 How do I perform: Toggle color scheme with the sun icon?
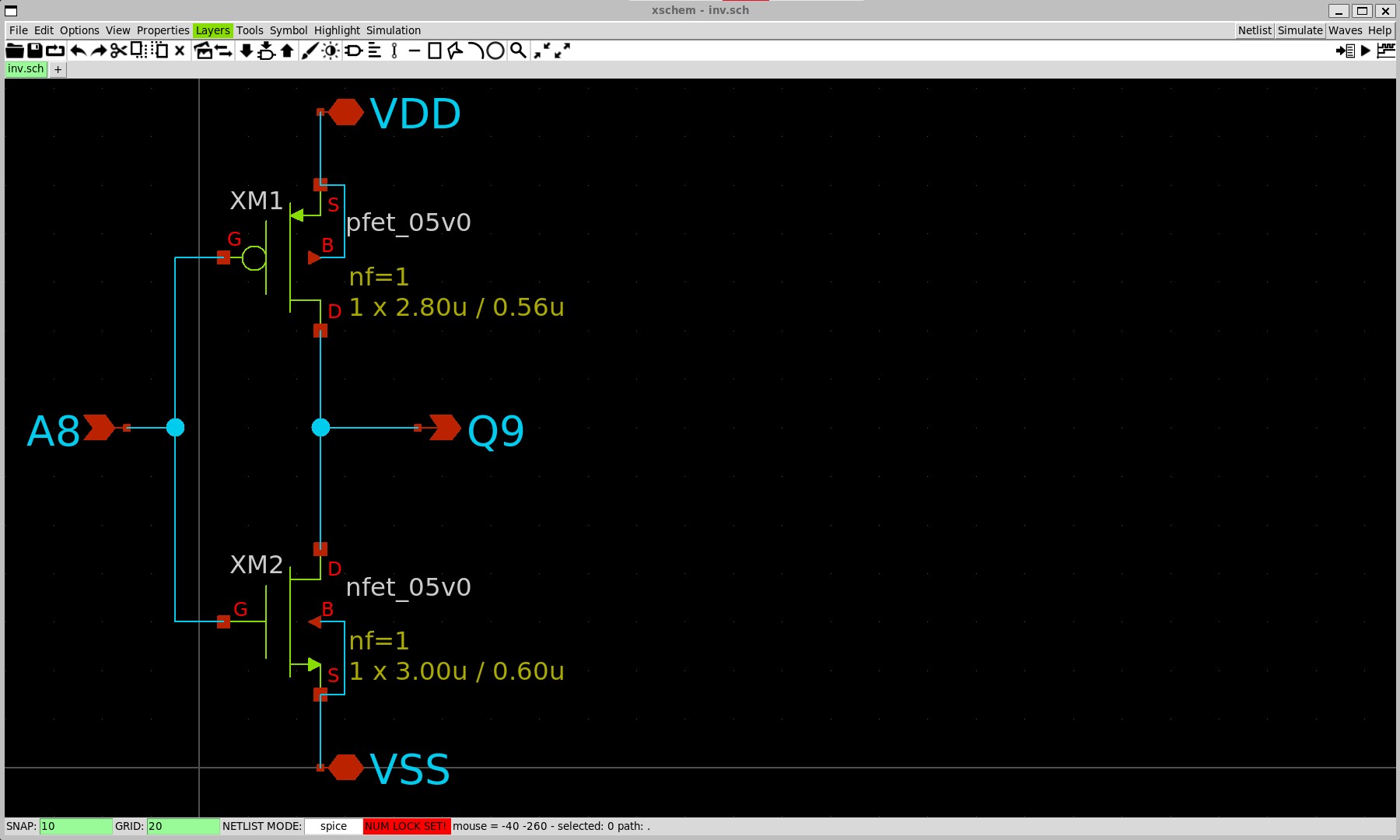(x=331, y=51)
